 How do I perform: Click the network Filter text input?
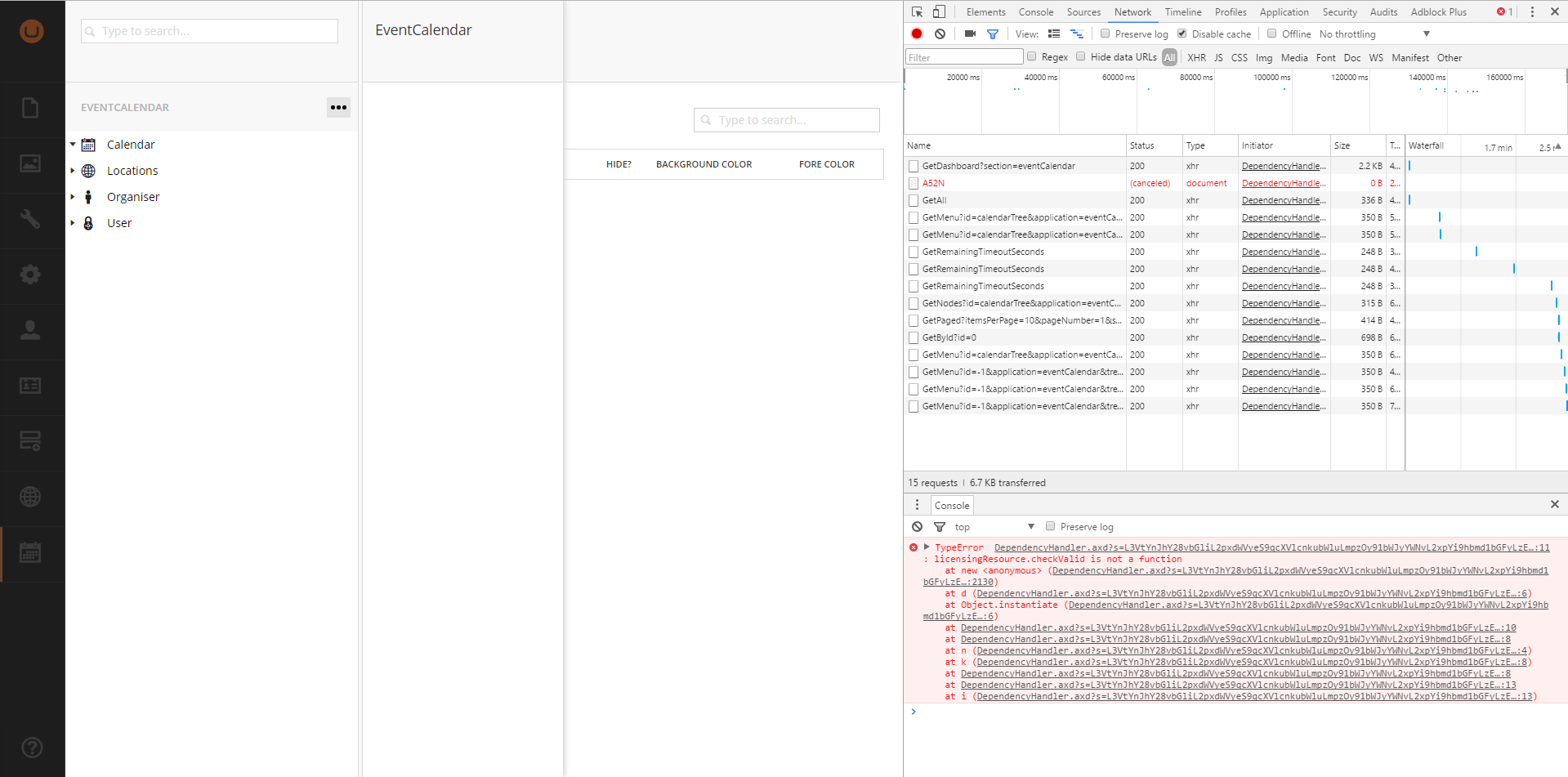click(x=964, y=57)
